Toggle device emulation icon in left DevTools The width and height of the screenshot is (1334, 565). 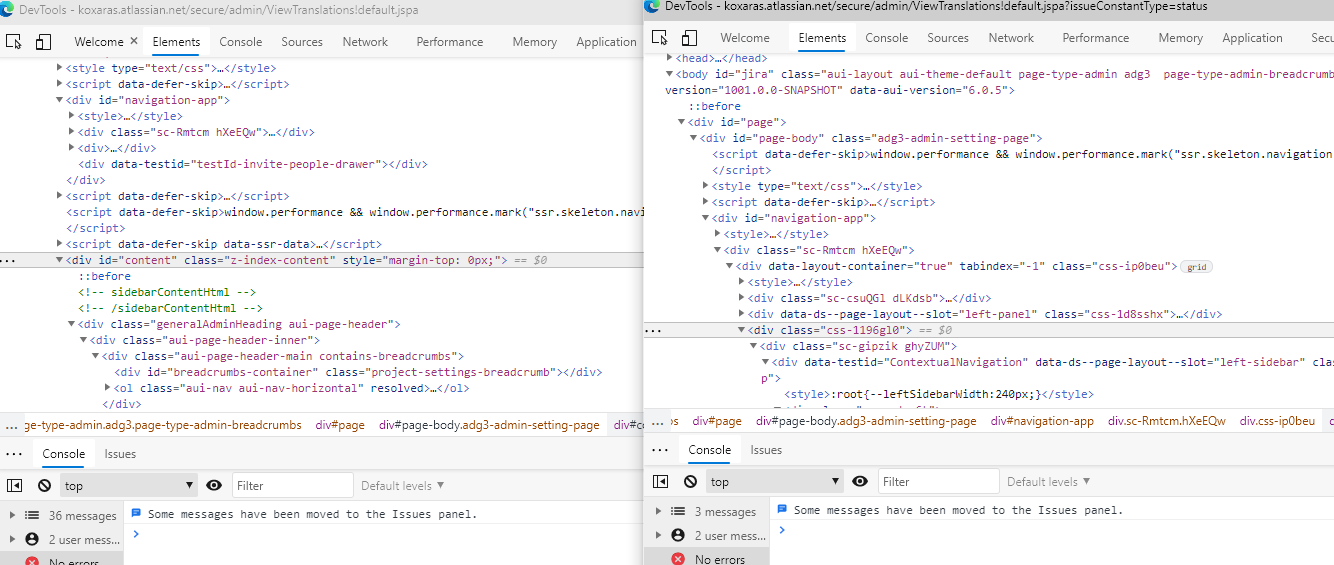point(43,42)
